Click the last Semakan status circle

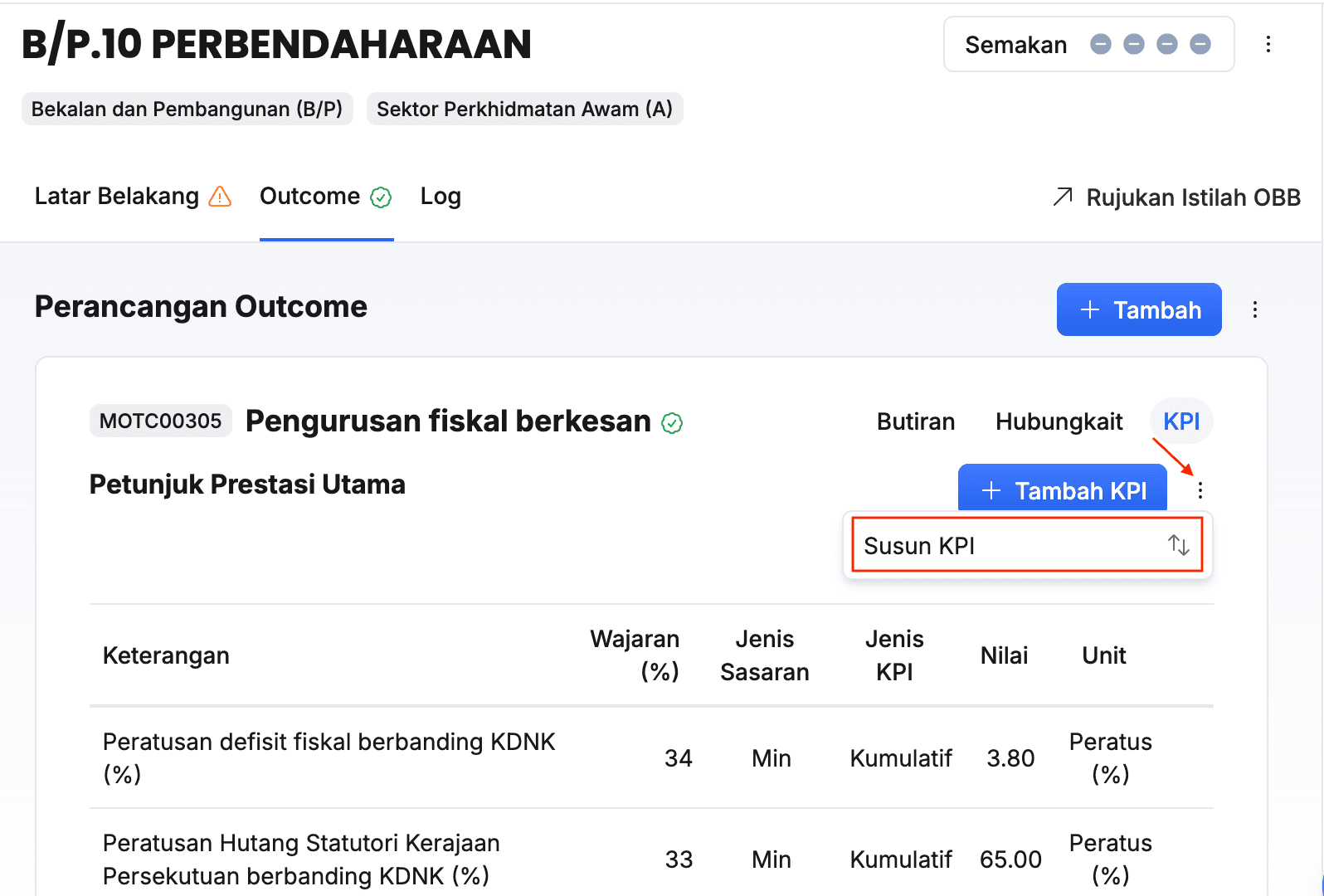click(x=1200, y=45)
